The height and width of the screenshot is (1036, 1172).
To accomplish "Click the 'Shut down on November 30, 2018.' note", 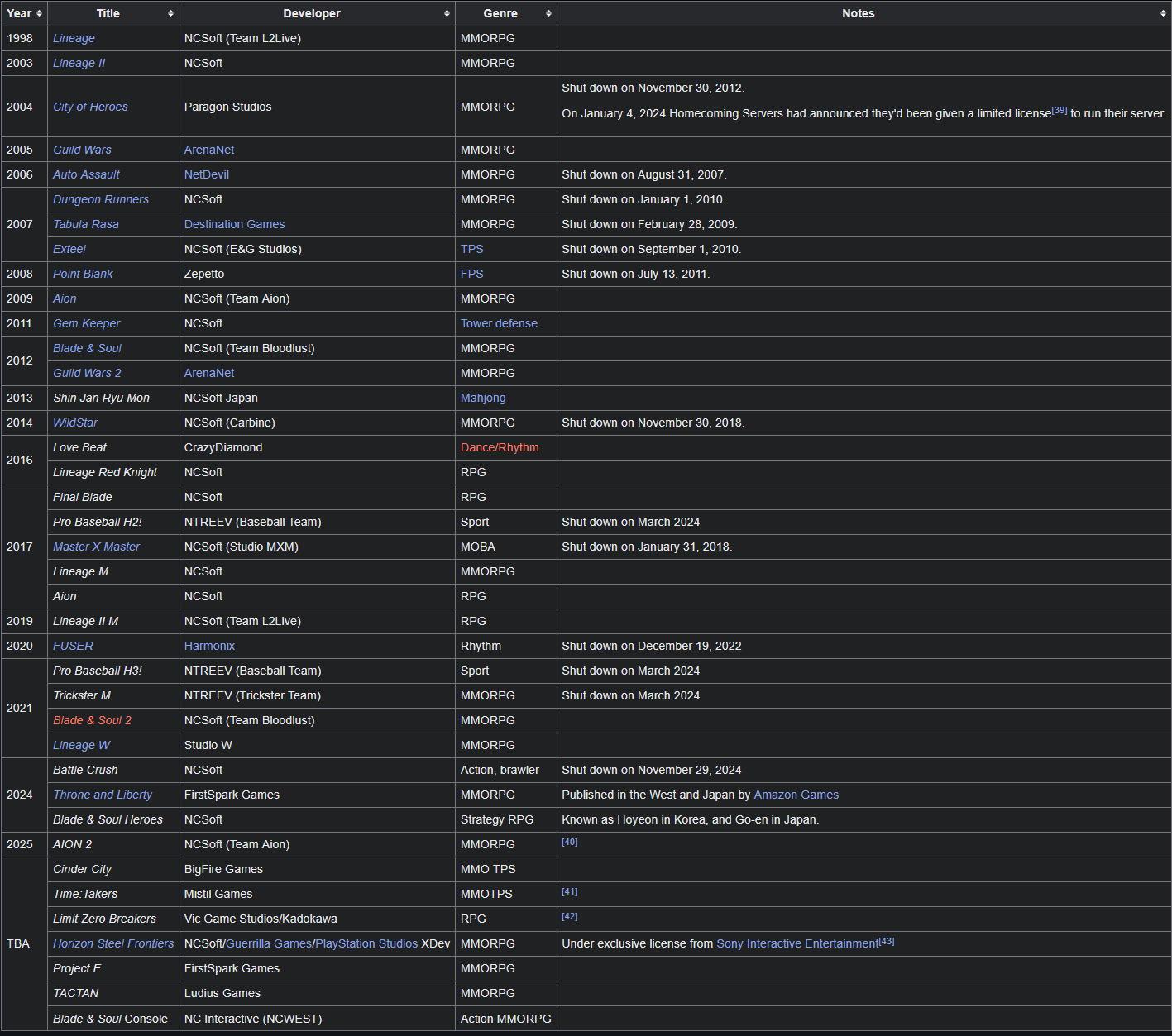I will click(653, 423).
